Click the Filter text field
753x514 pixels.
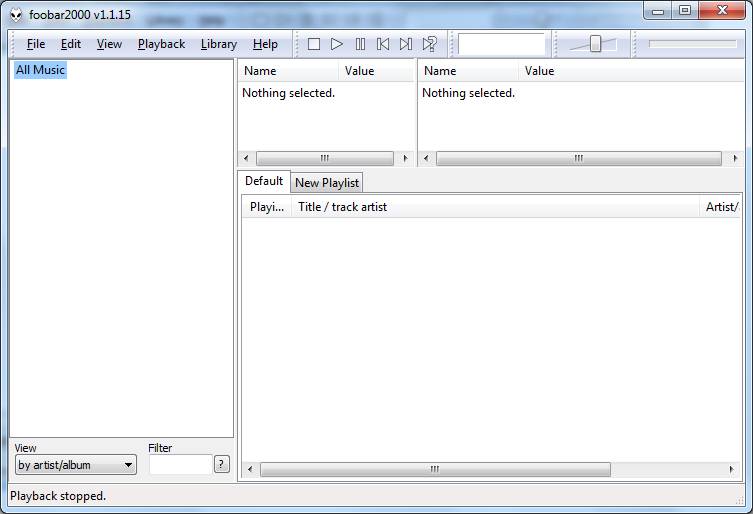(x=181, y=465)
